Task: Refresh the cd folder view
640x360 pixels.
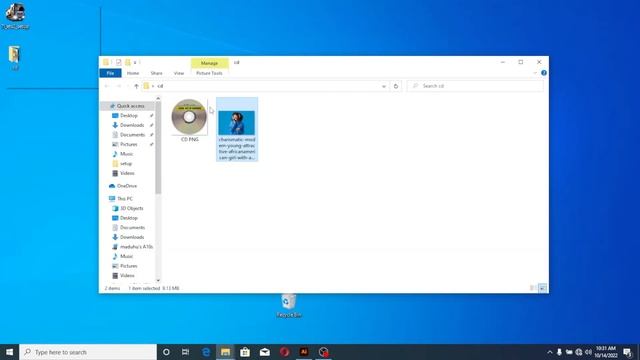Action: (x=396, y=86)
